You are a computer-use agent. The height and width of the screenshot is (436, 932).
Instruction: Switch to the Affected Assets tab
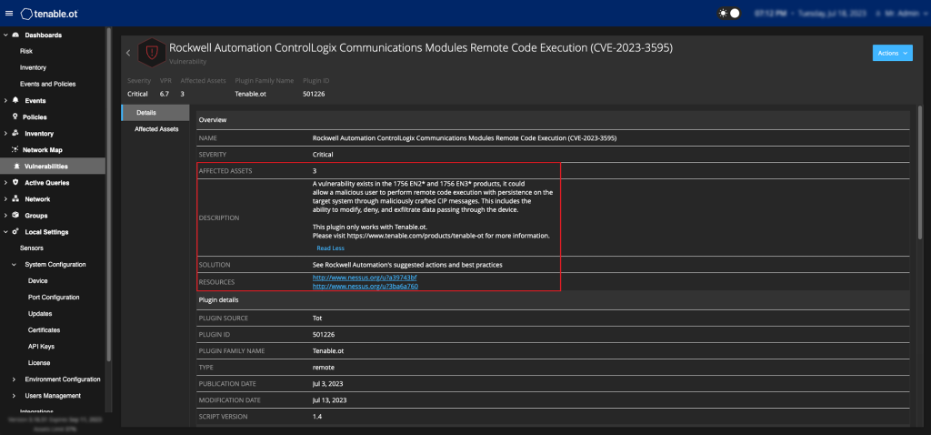[155, 129]
